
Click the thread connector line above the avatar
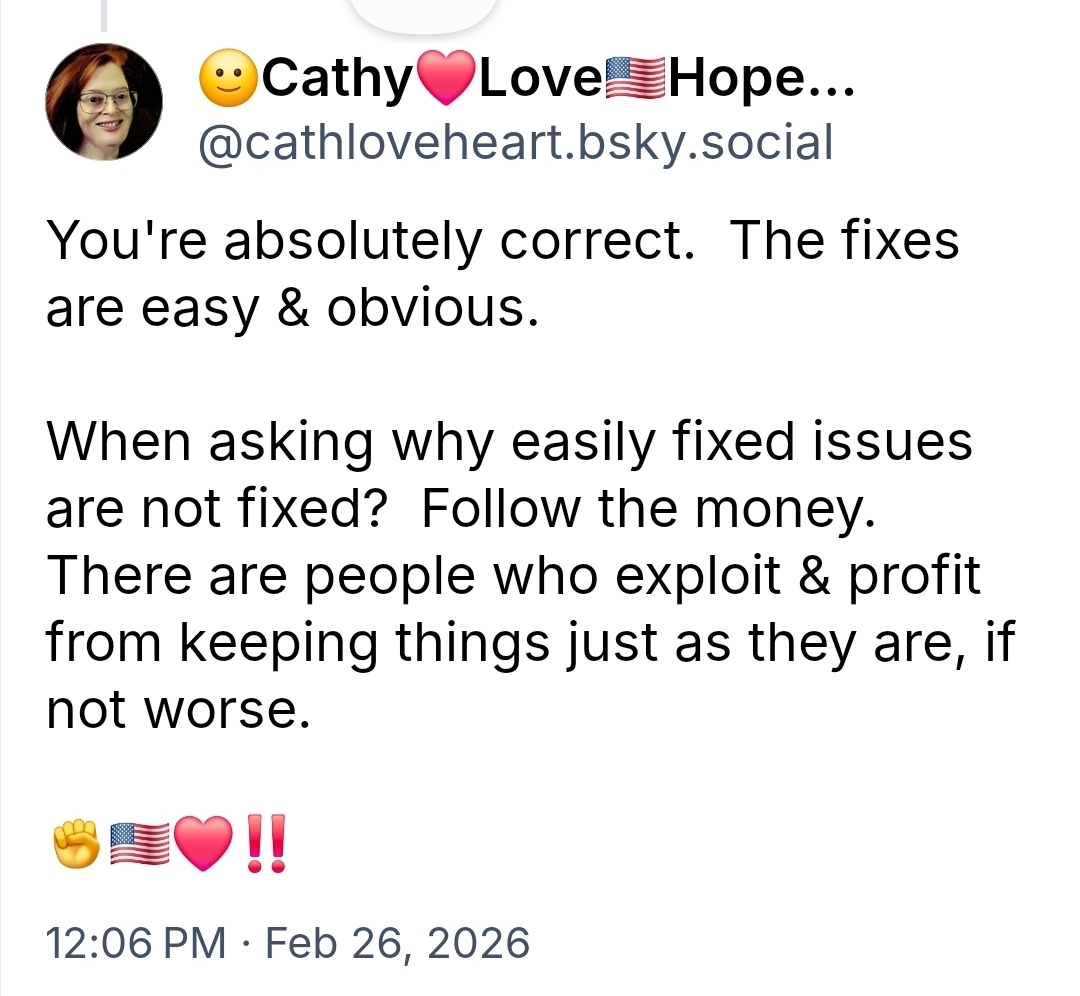tap(104, 14)
